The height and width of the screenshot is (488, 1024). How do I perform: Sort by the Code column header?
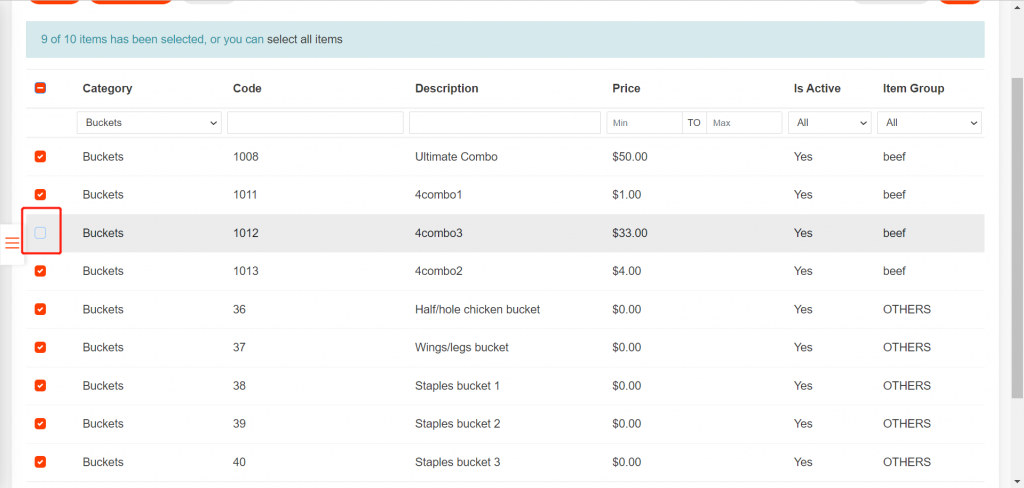click(247, 88)
